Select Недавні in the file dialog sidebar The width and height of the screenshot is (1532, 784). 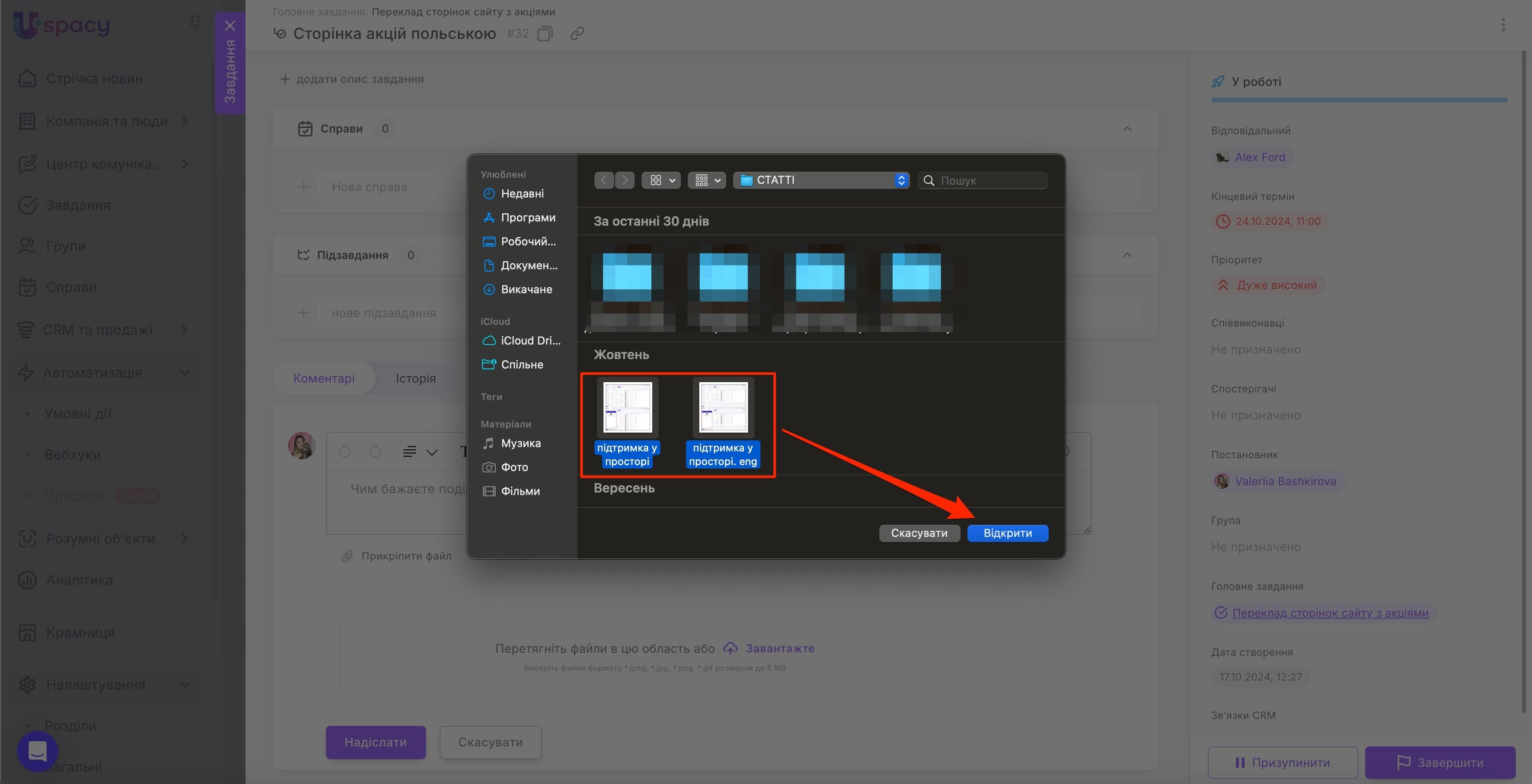521,193
